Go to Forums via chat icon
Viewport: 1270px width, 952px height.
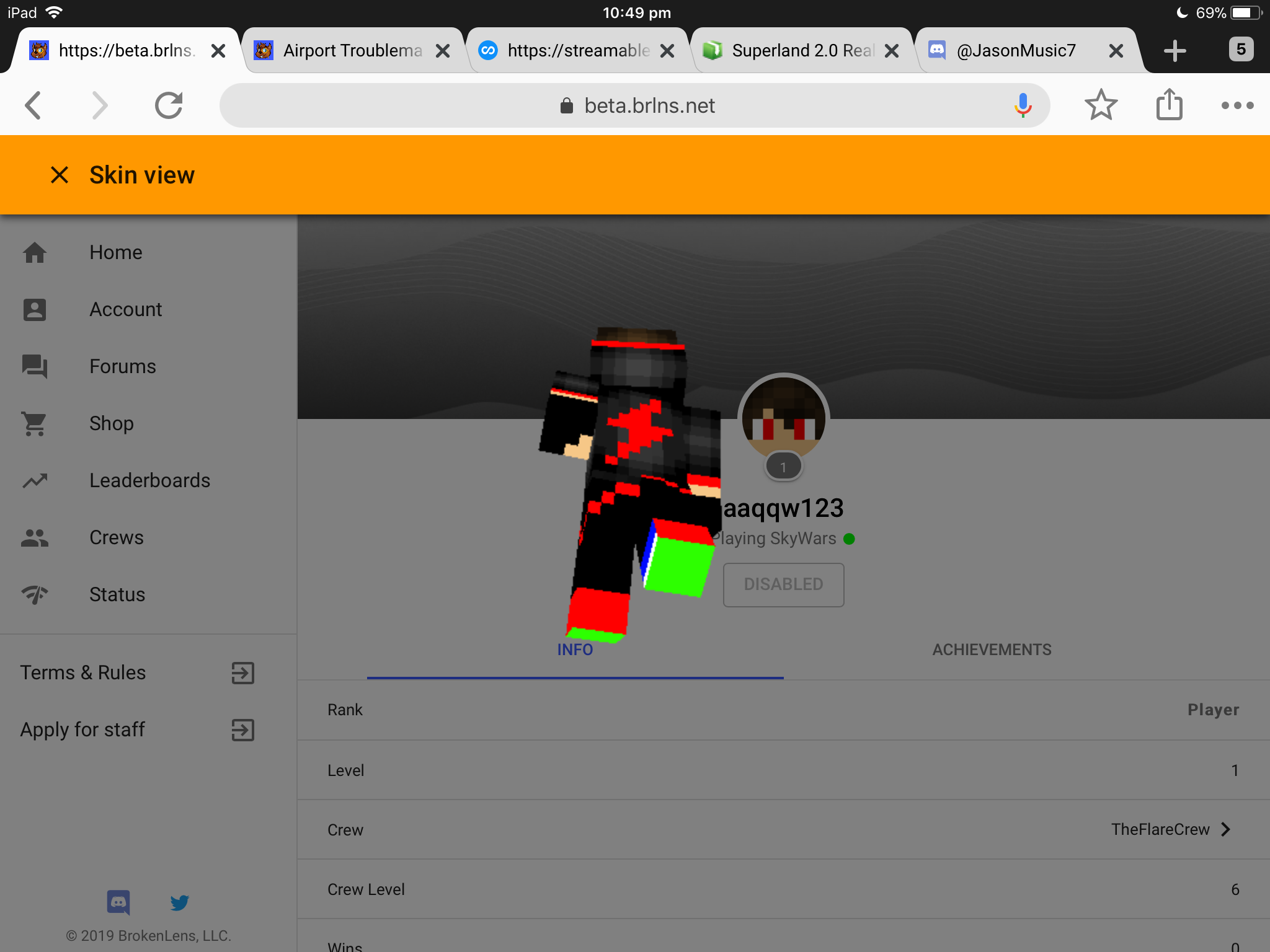click(35, 366)
